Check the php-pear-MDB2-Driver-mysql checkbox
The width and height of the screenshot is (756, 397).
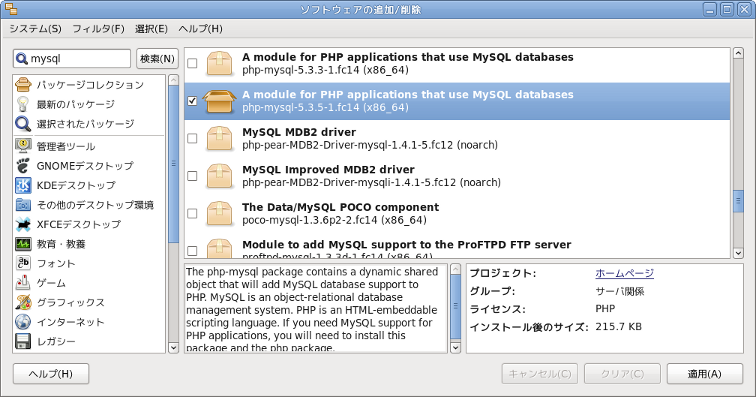pos(192,138)
